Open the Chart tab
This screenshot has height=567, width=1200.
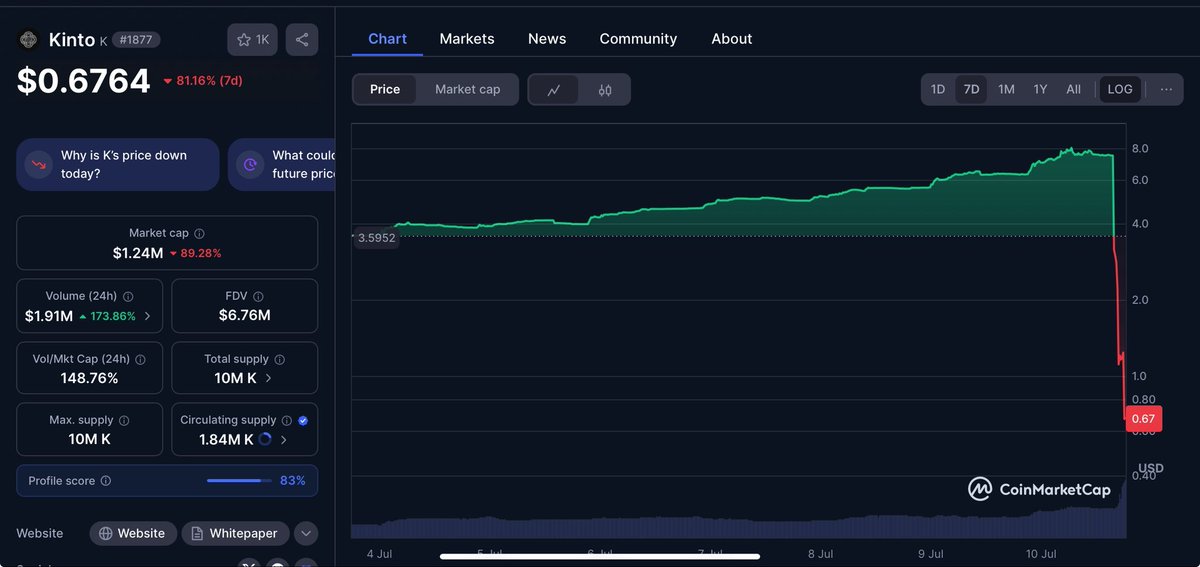click(387, 39)
